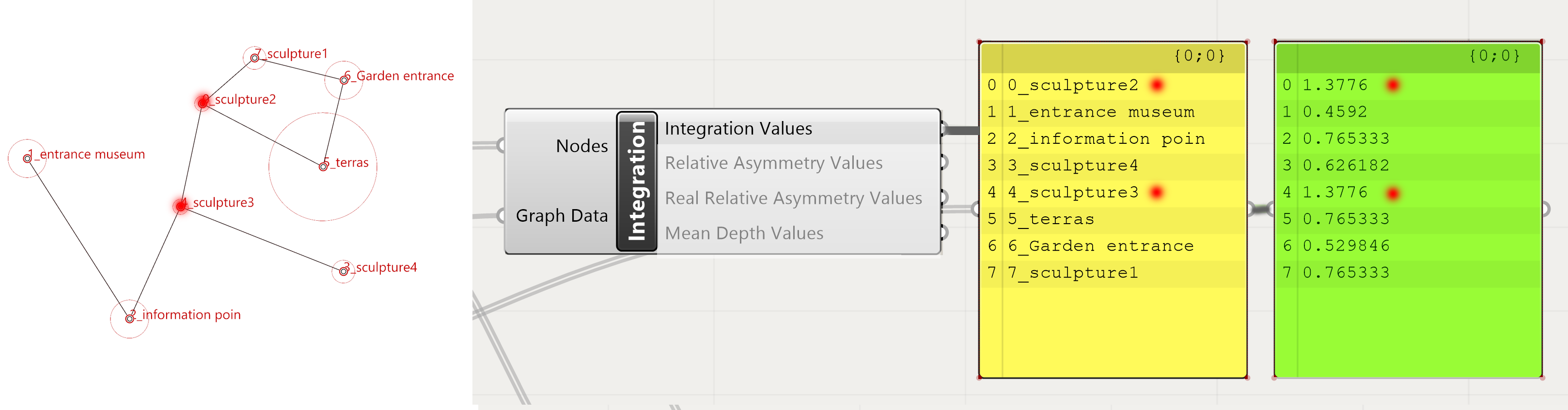
Task: Click the 0.4592 value in green panel
Action: tap(1335, 112)
